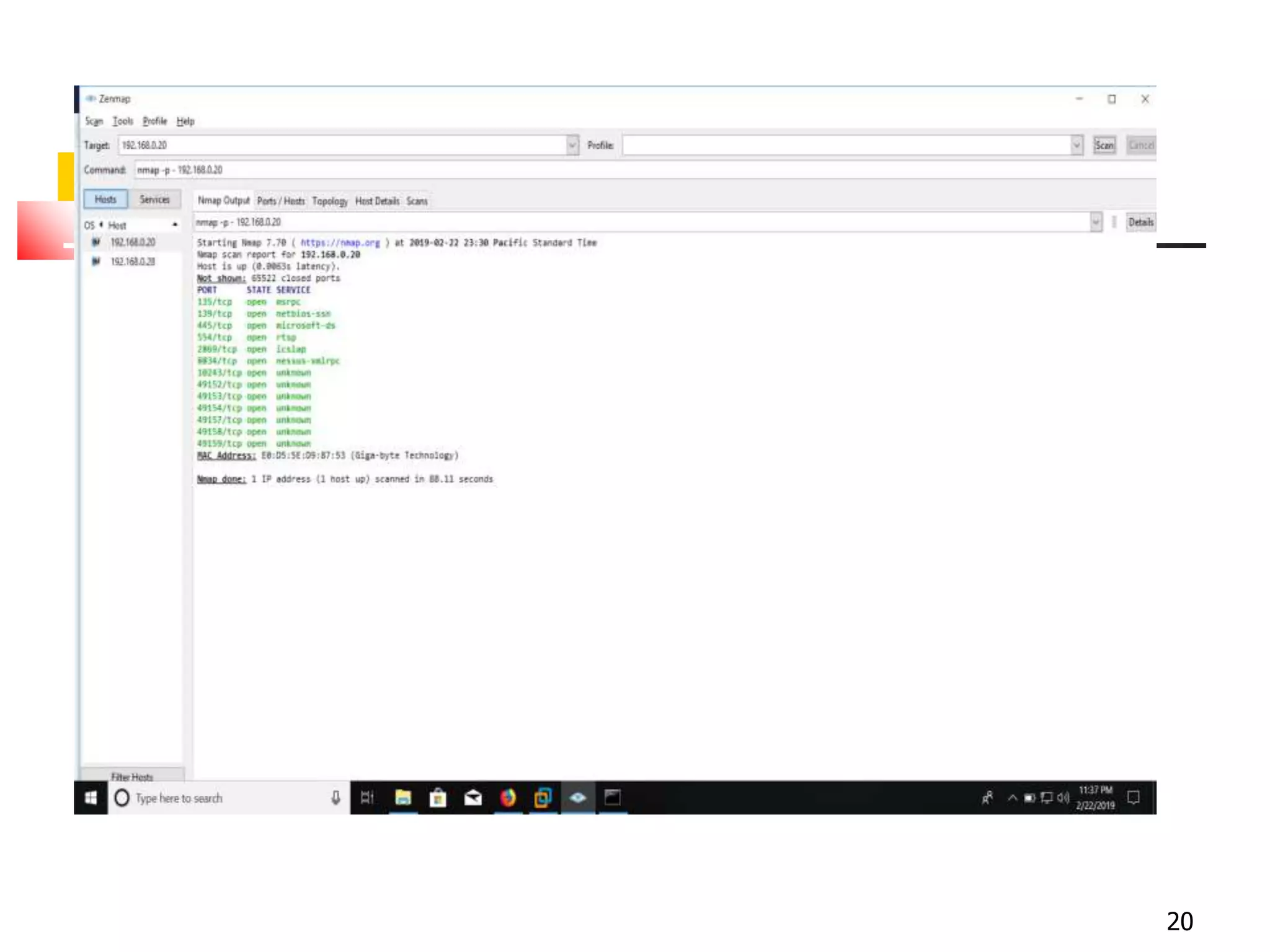Open Firefox from the taskbar
The height and width of the screenshot is (952, 1270).
(508, 798)
